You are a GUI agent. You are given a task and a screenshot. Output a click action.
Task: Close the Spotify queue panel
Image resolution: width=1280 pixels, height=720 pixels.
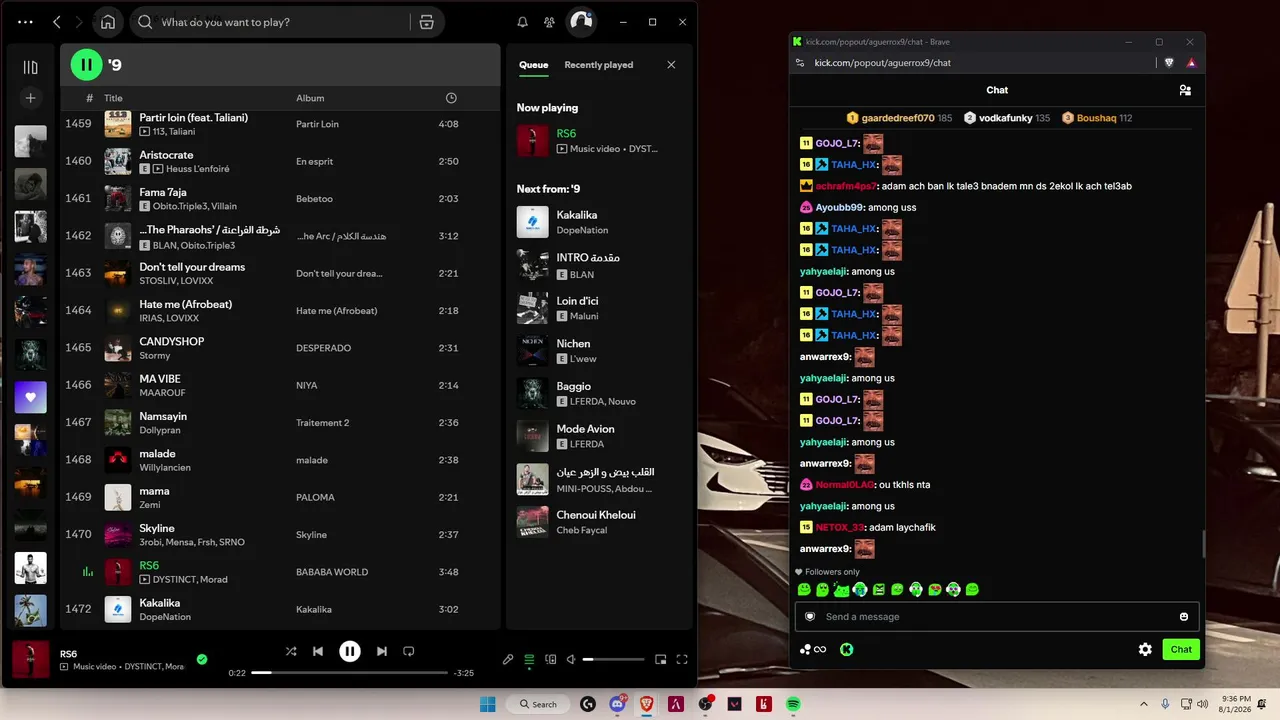click(671, 65)
